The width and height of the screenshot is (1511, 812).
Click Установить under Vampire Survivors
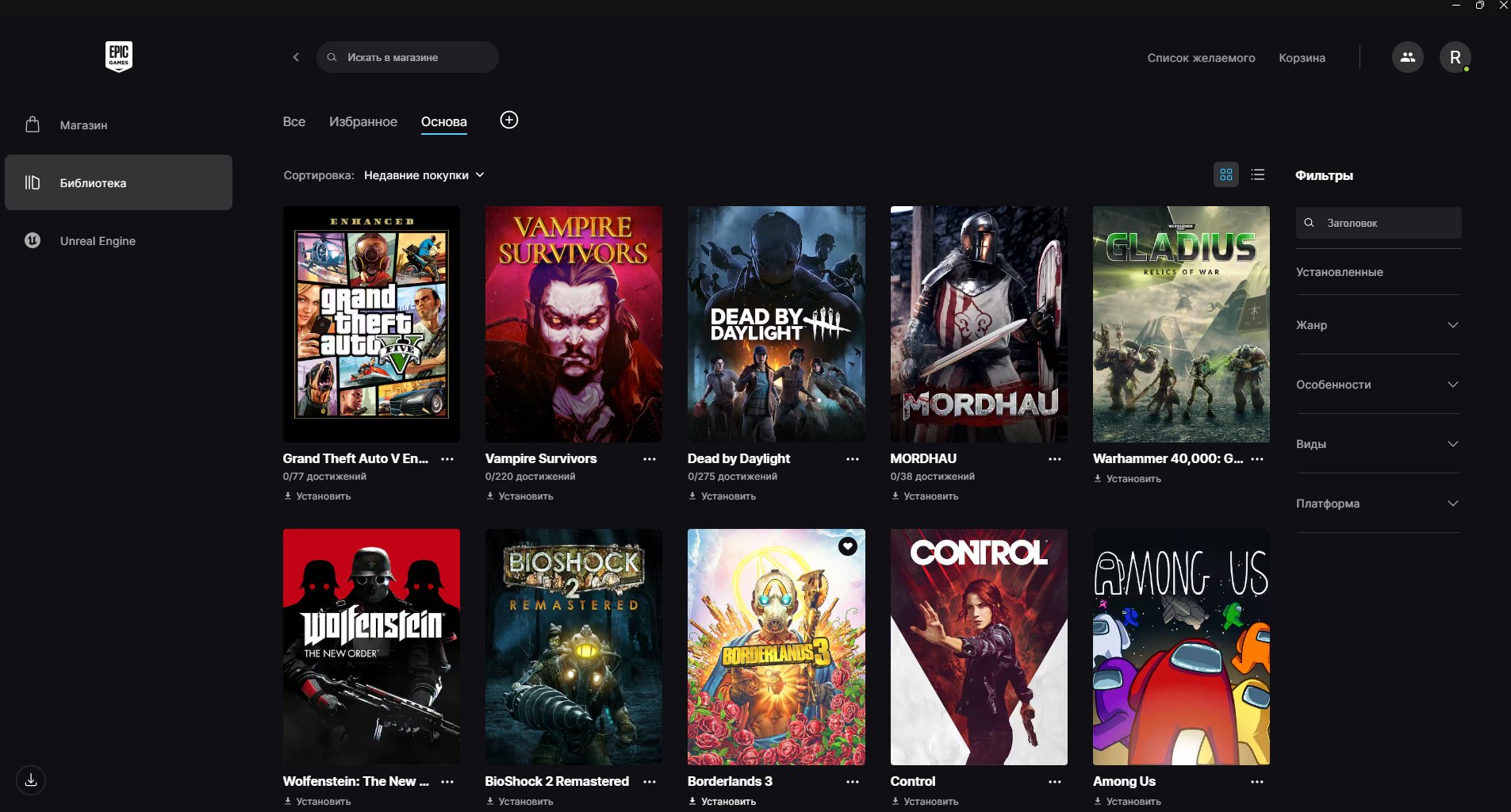point(520,496)
